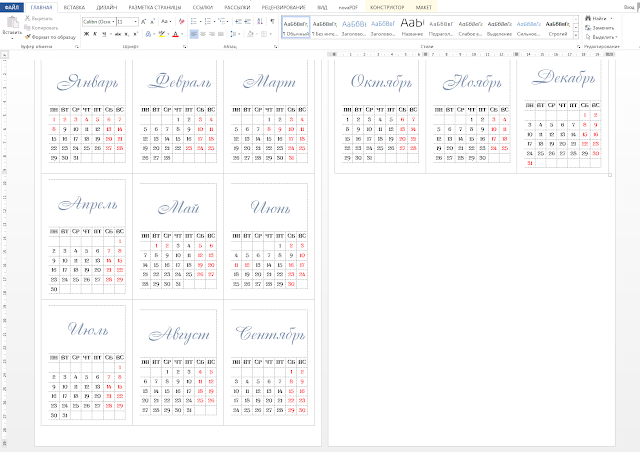The height and width of the screenshot is (452, 640).
Task: Click the Replace (Заменить) icon
Action: [588, 28]
